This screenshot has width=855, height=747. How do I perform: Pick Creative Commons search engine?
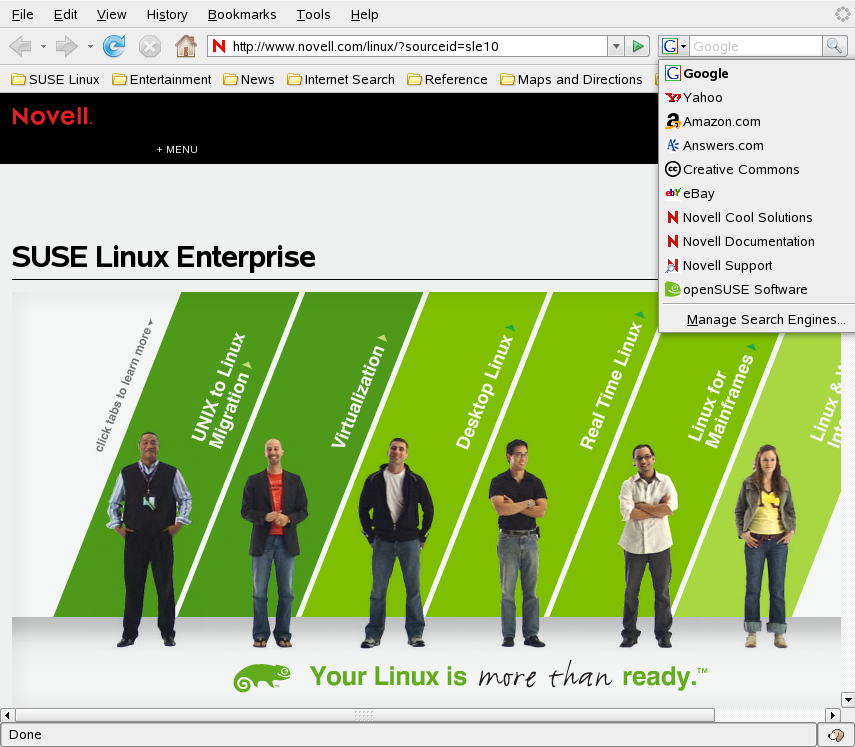(757, 169)
